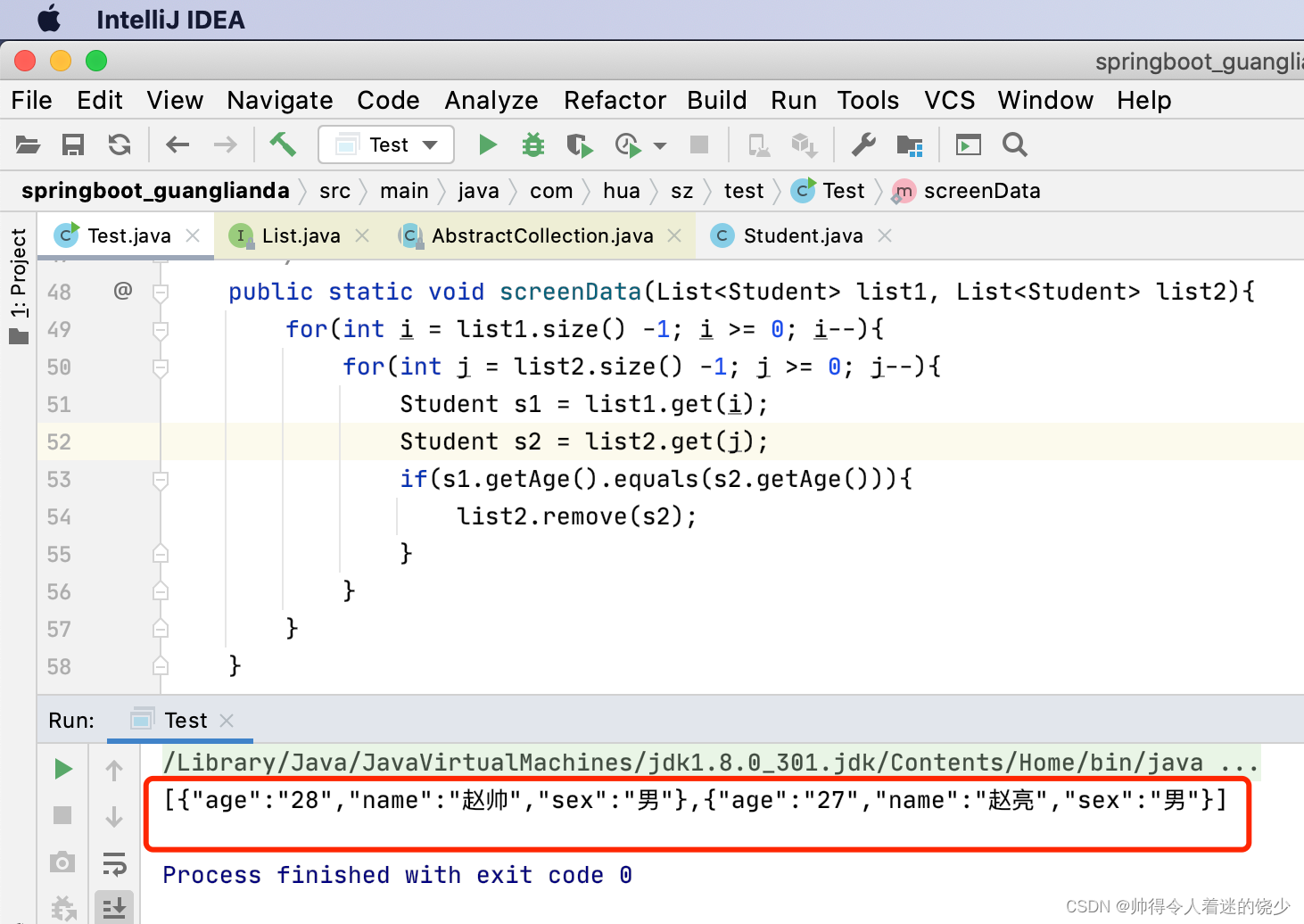This screenshot has width=1304, height=924.
Task: Click springboot_guanglianda breadcrumb
Action: [x=155, y=191]
